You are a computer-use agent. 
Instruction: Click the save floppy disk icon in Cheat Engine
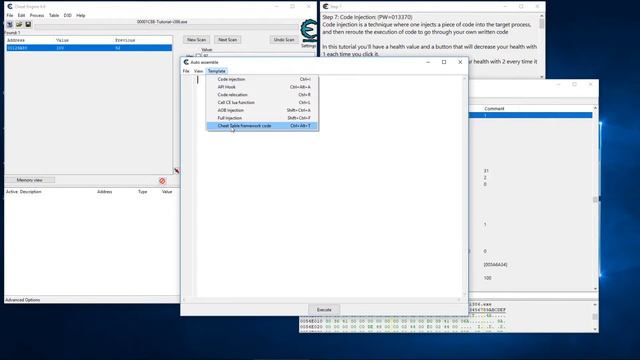[28, 24]
